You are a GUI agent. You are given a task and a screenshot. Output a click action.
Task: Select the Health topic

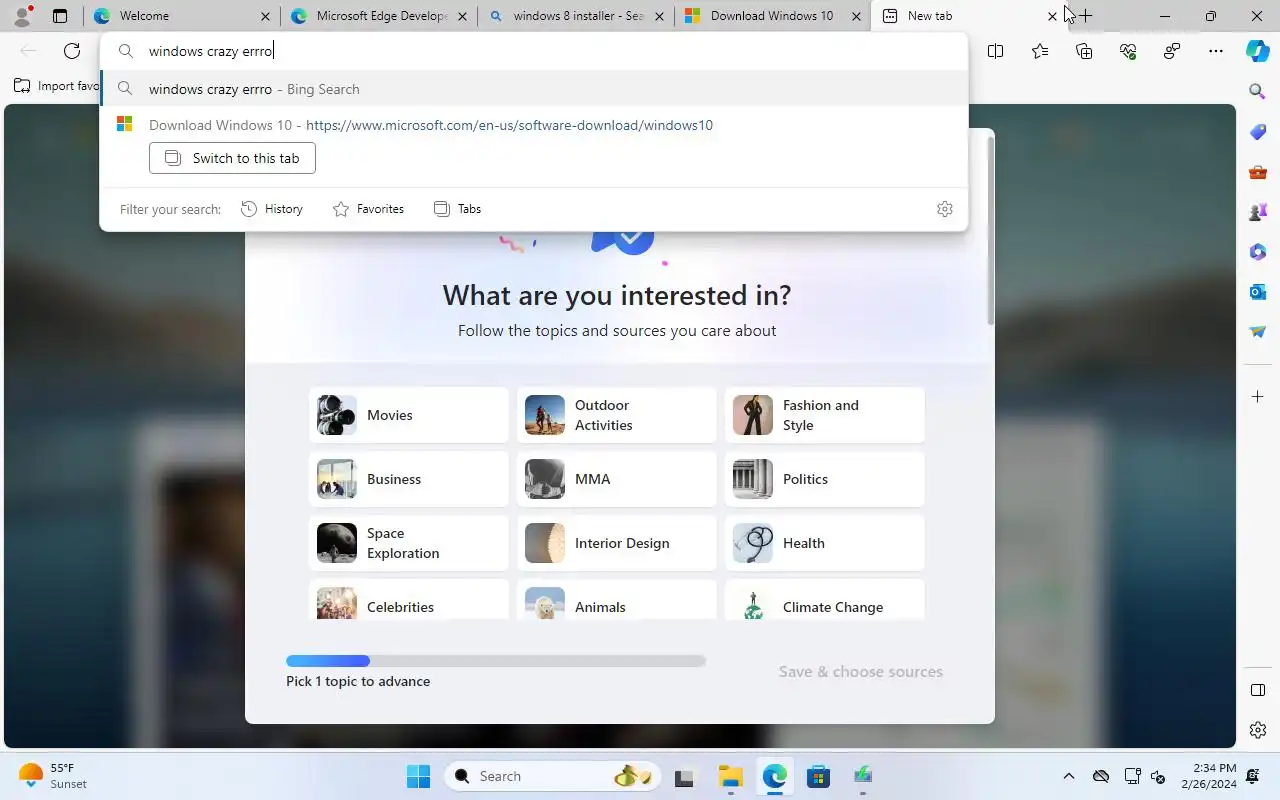point(825,543)
